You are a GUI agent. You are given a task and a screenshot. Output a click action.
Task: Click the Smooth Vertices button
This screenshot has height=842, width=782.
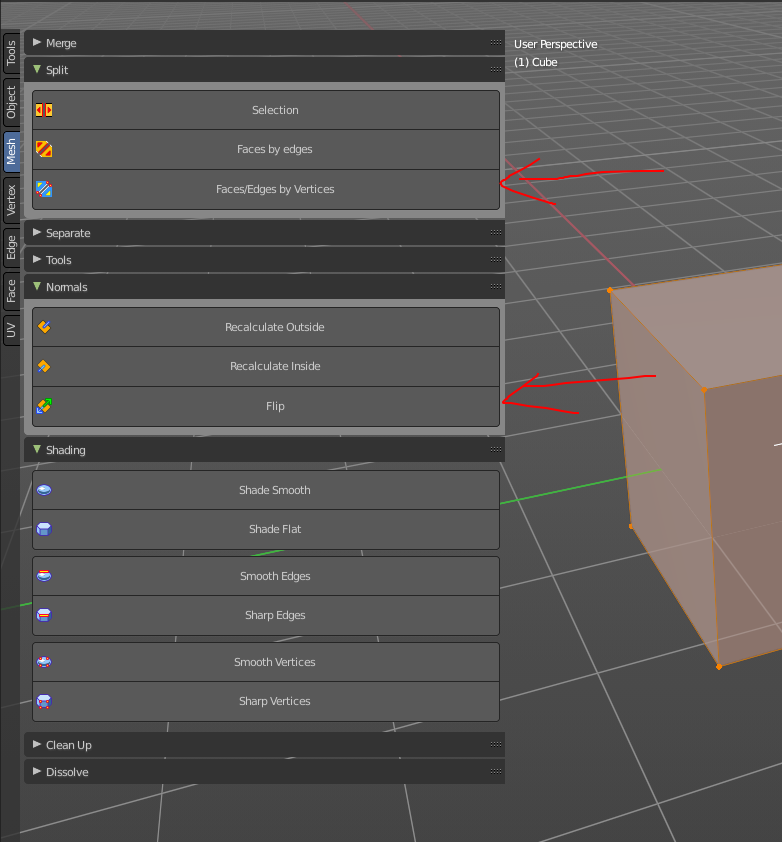pyautogui.click(x=266, y=662)
